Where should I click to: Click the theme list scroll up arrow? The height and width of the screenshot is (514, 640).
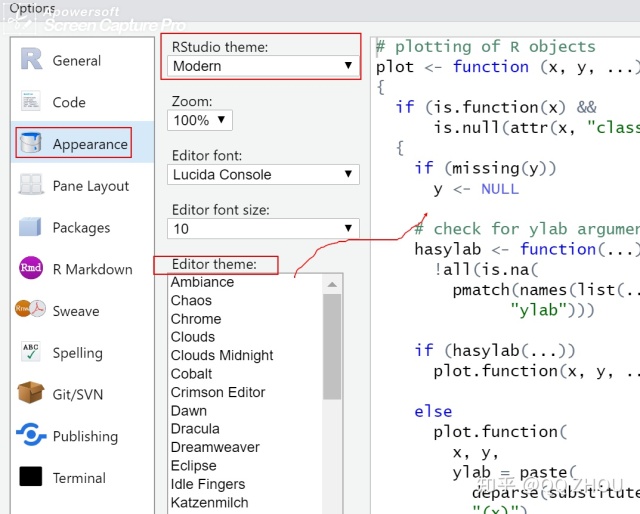click(332, 285)
